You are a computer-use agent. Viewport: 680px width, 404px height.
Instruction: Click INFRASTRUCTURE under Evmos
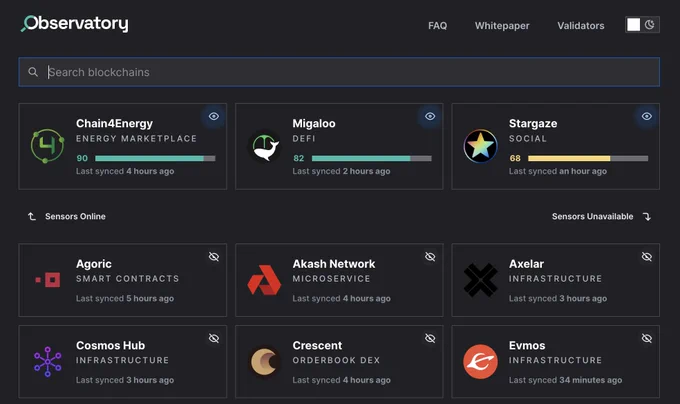tap(556, 360)
